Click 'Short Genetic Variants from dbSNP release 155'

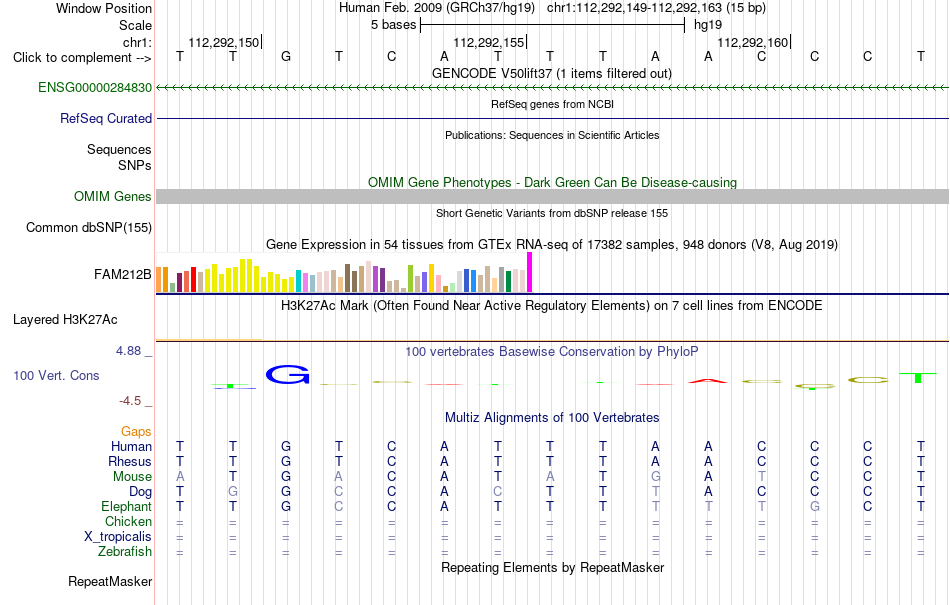click(x=552, y=213)
